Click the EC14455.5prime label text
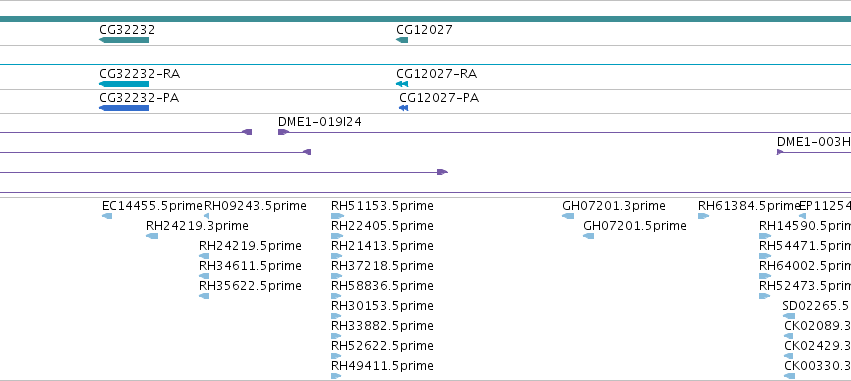The image size is (851, 381). [152, 206]
